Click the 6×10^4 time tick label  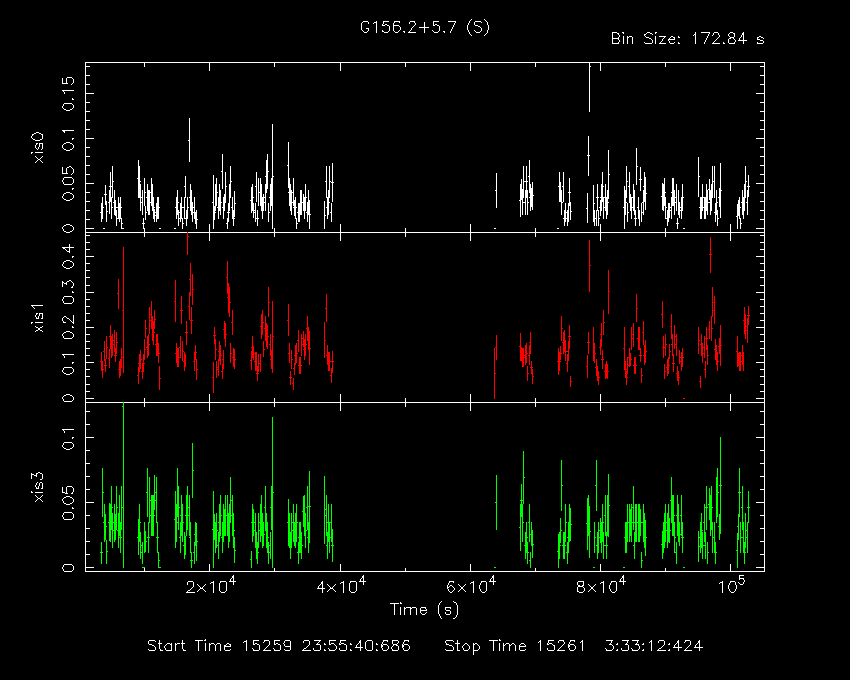click(471, 586)
